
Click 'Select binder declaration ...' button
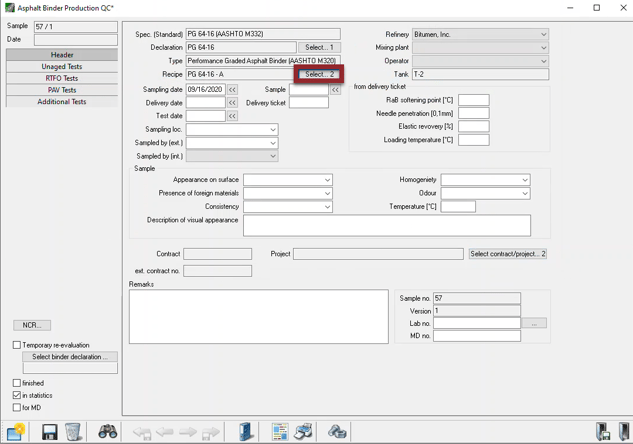70,357
